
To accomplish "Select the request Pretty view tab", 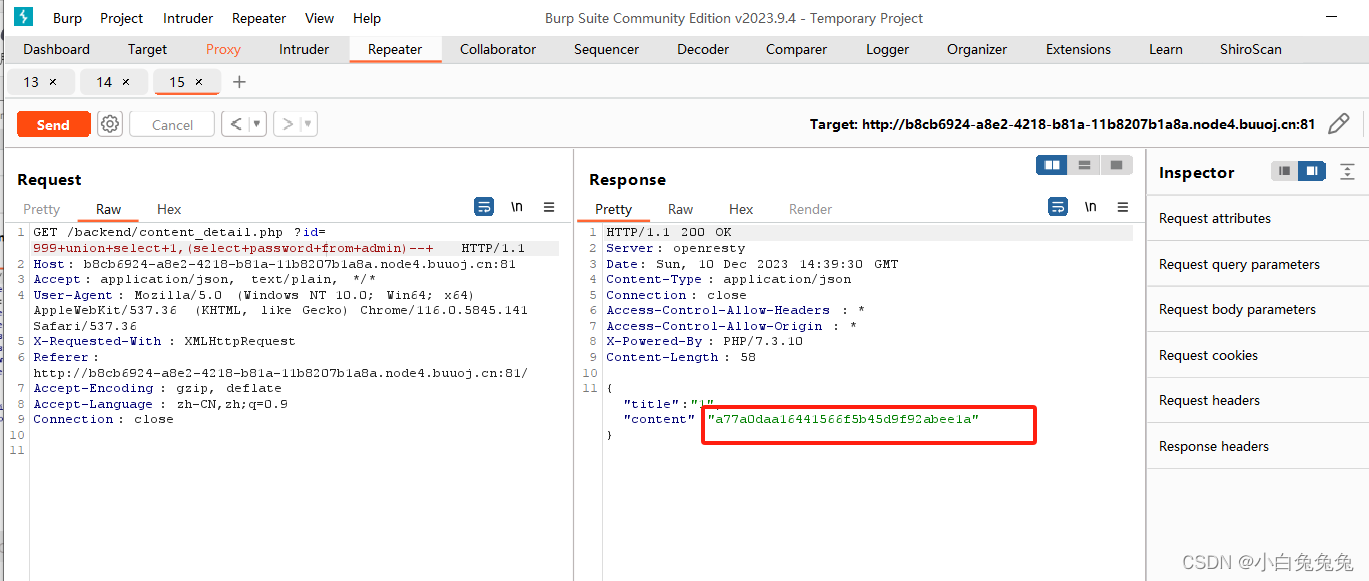I will coord(42,209).
